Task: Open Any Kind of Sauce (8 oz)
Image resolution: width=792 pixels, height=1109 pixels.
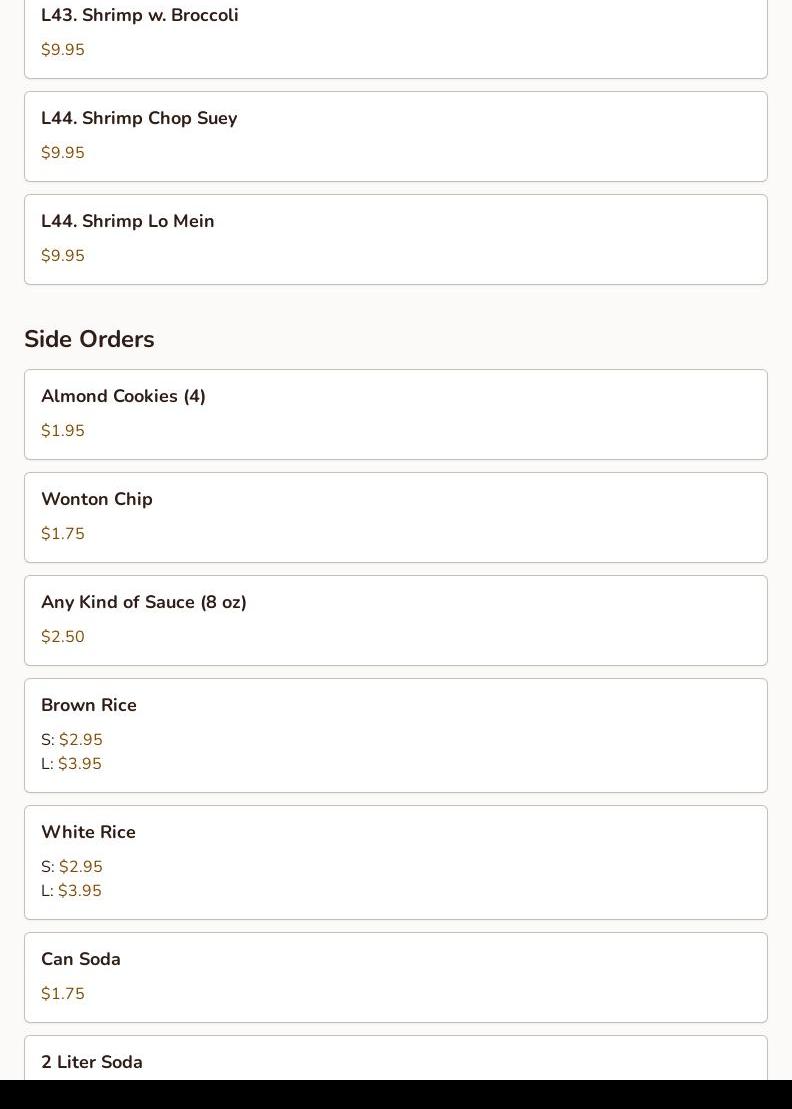Action: coord(144,602)
